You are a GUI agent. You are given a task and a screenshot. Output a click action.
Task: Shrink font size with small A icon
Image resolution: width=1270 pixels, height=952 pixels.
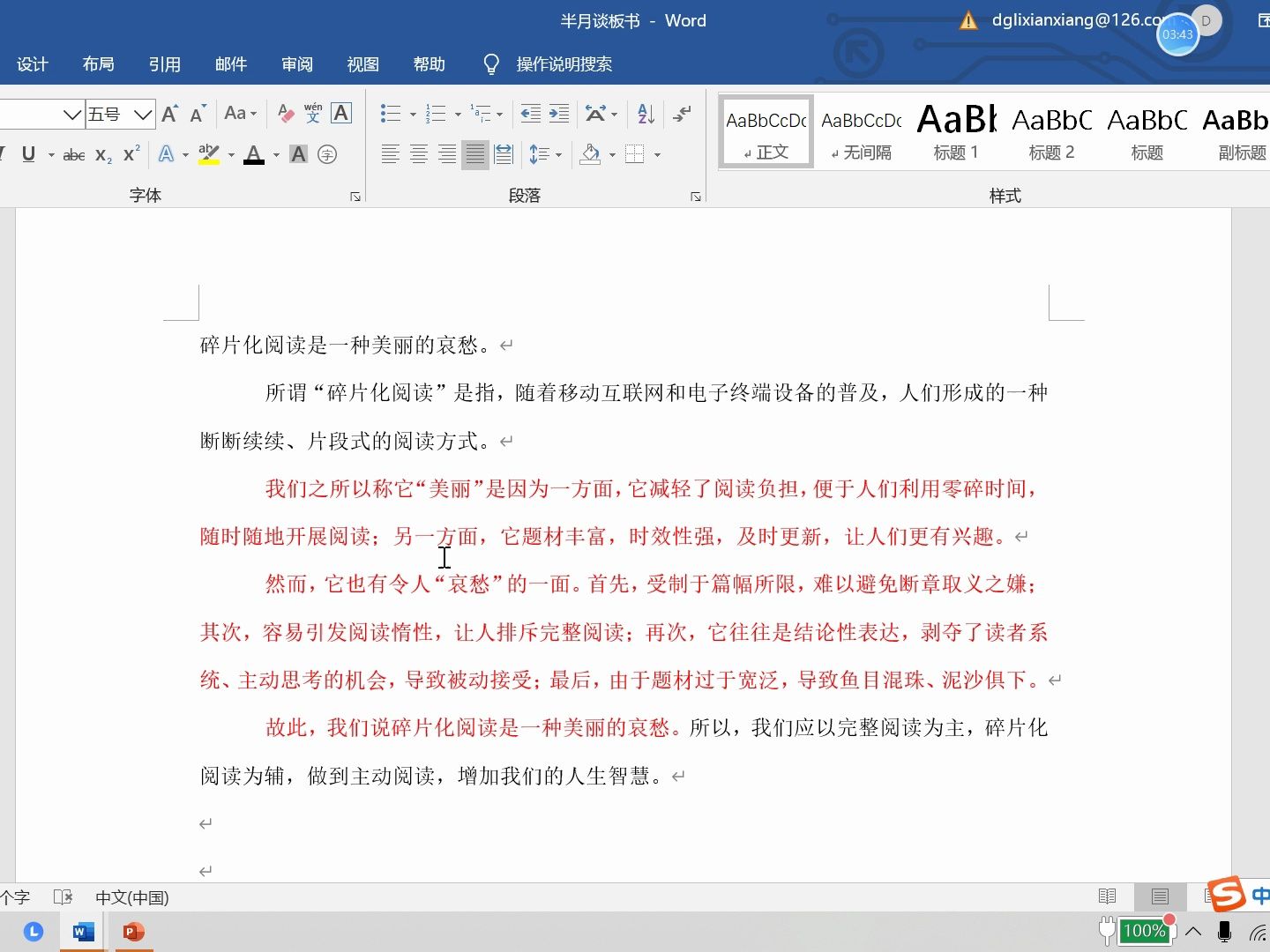click(198, 114)
